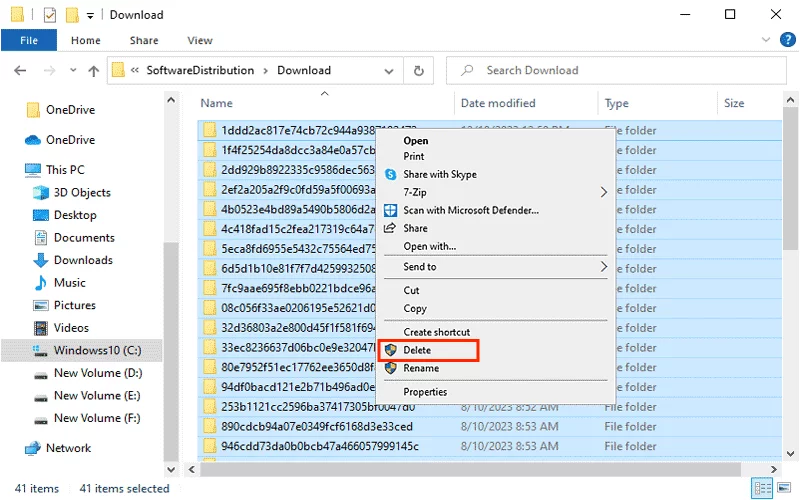Click the Properties checkmark quick access icon

[x=49, y=15]
